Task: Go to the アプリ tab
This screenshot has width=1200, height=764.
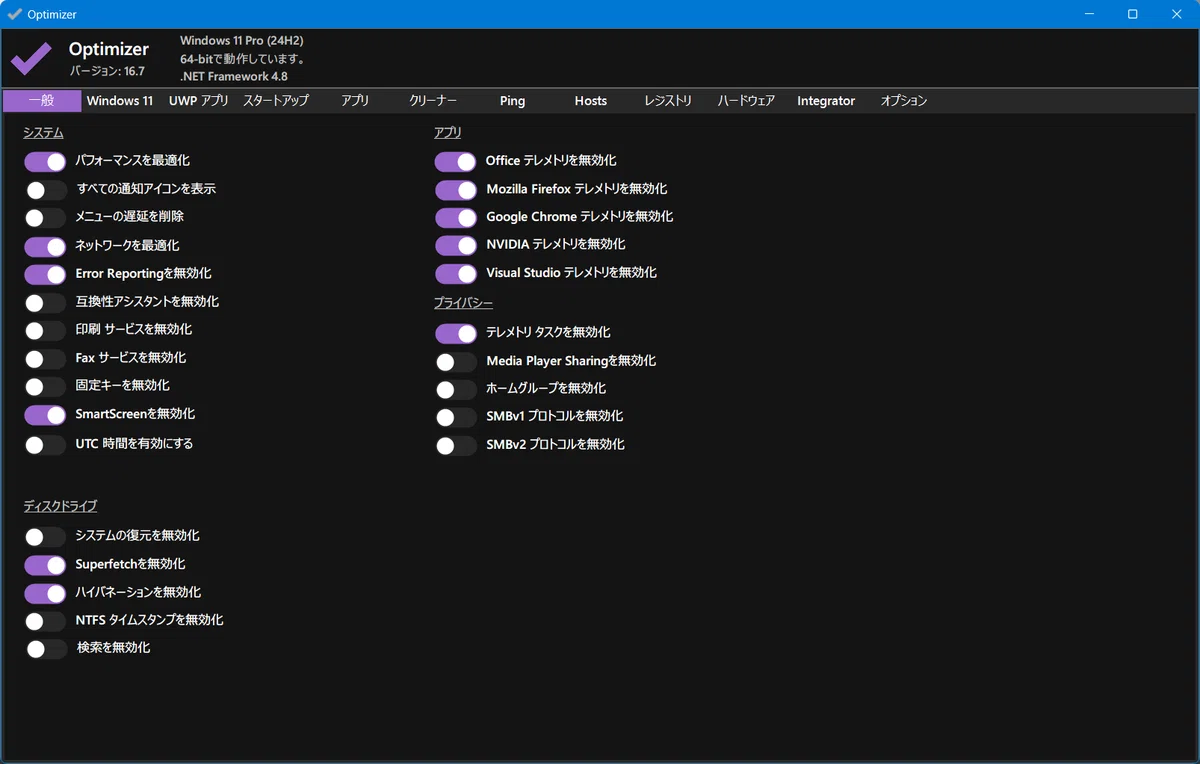Action: coord(355,101)
